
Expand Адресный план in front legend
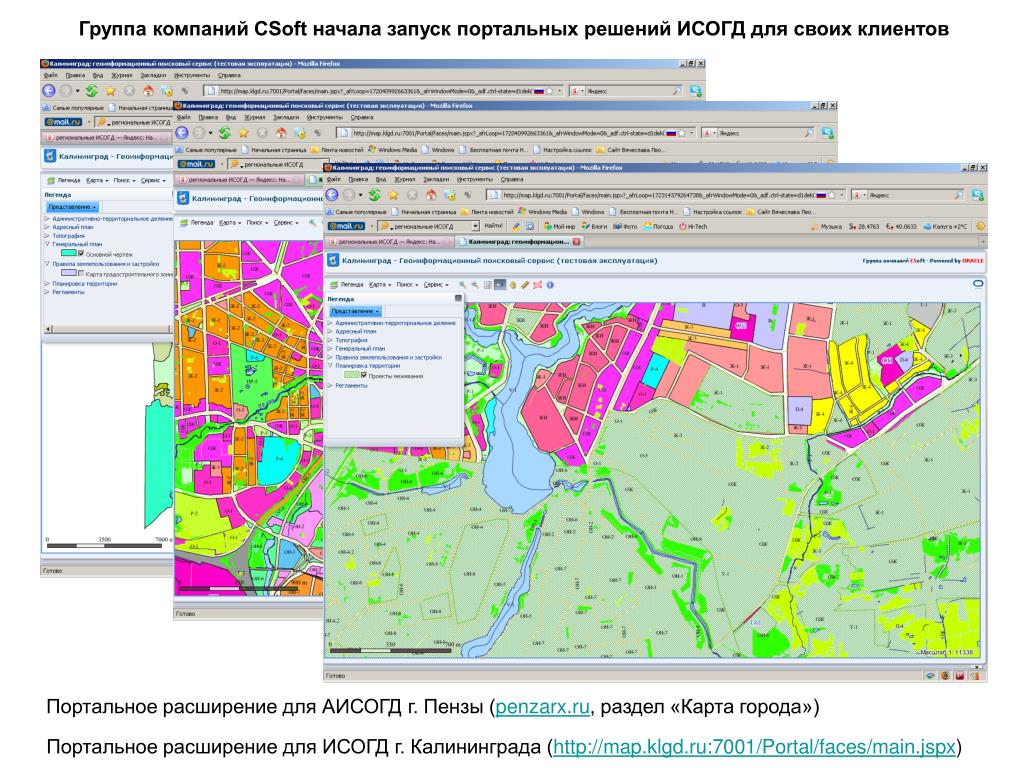pyautogui.click(x=330, y=332)
